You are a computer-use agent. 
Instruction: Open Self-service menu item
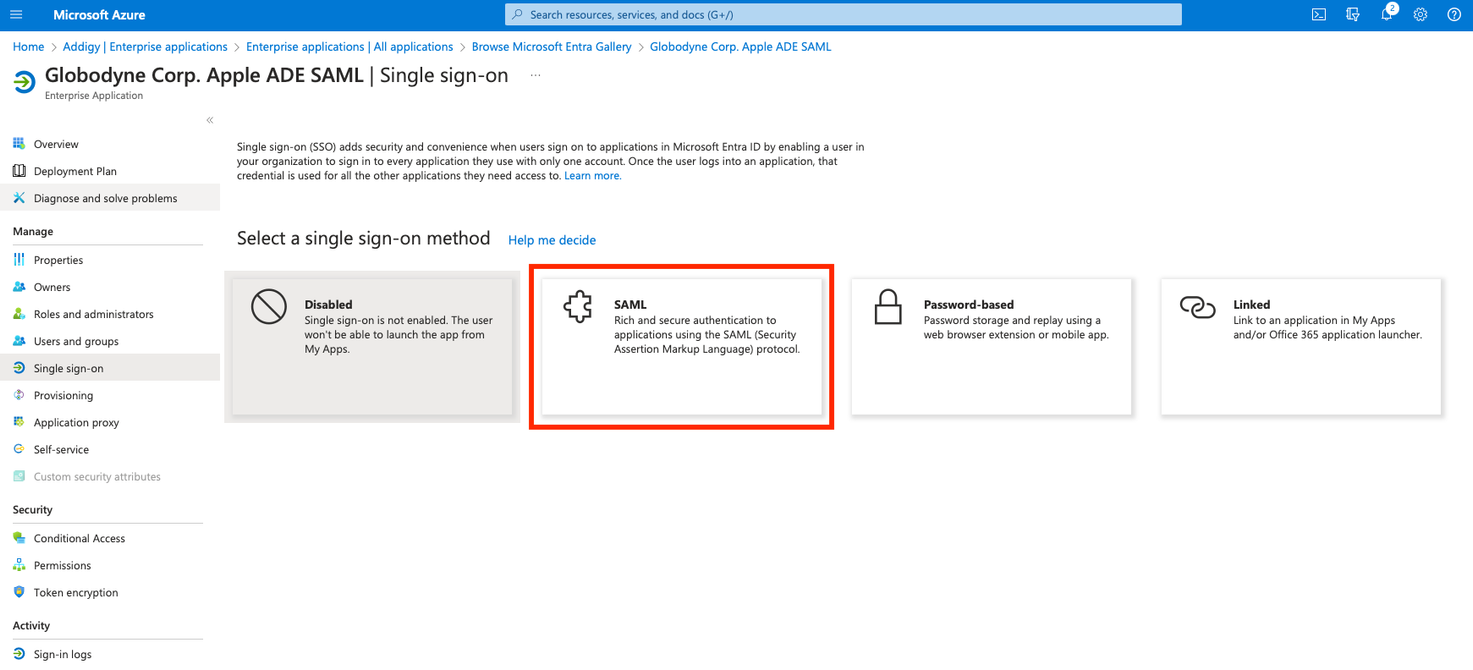[61, 449]
